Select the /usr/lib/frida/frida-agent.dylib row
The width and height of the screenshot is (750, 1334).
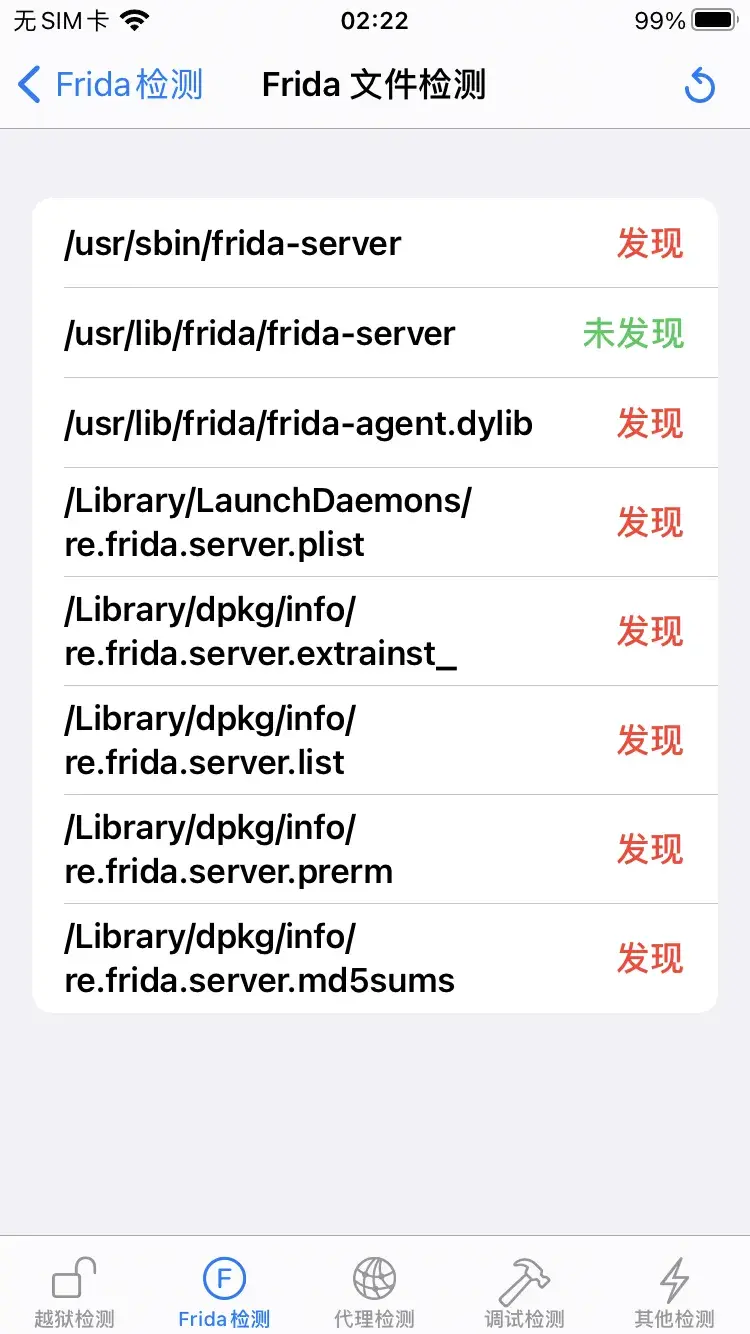point(375,423)
